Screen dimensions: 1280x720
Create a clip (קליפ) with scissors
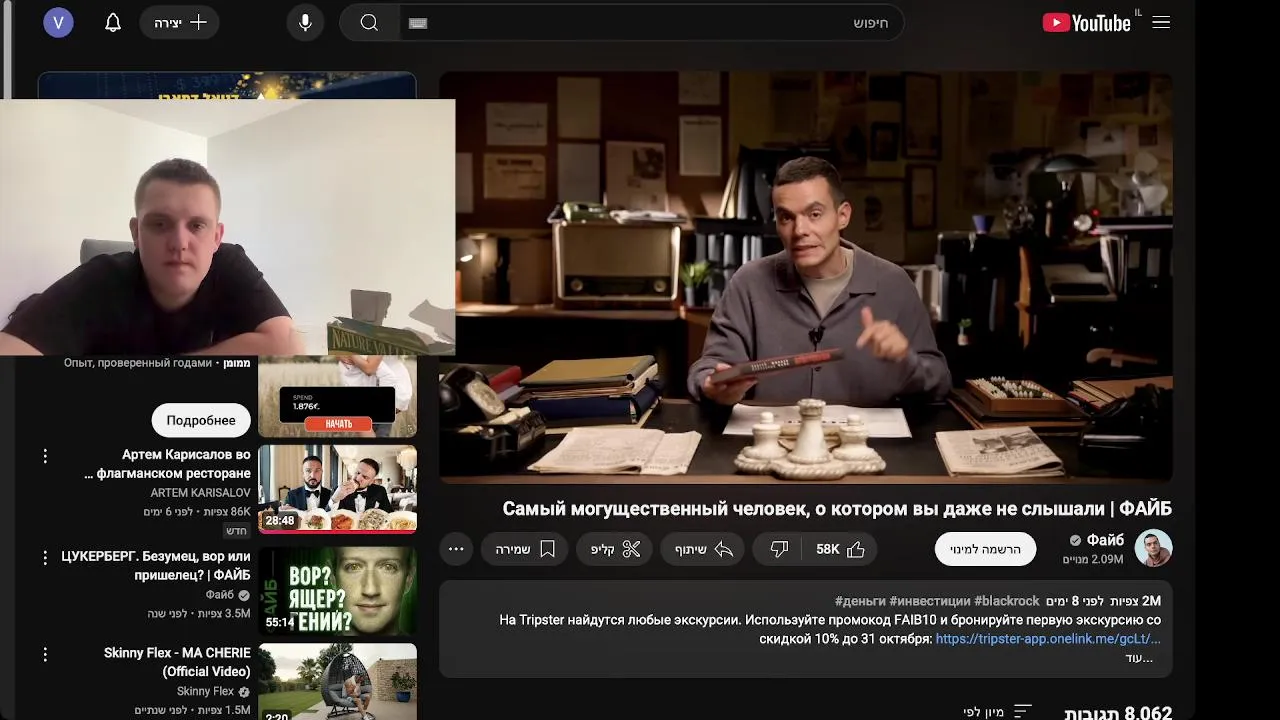pos(615,549)
